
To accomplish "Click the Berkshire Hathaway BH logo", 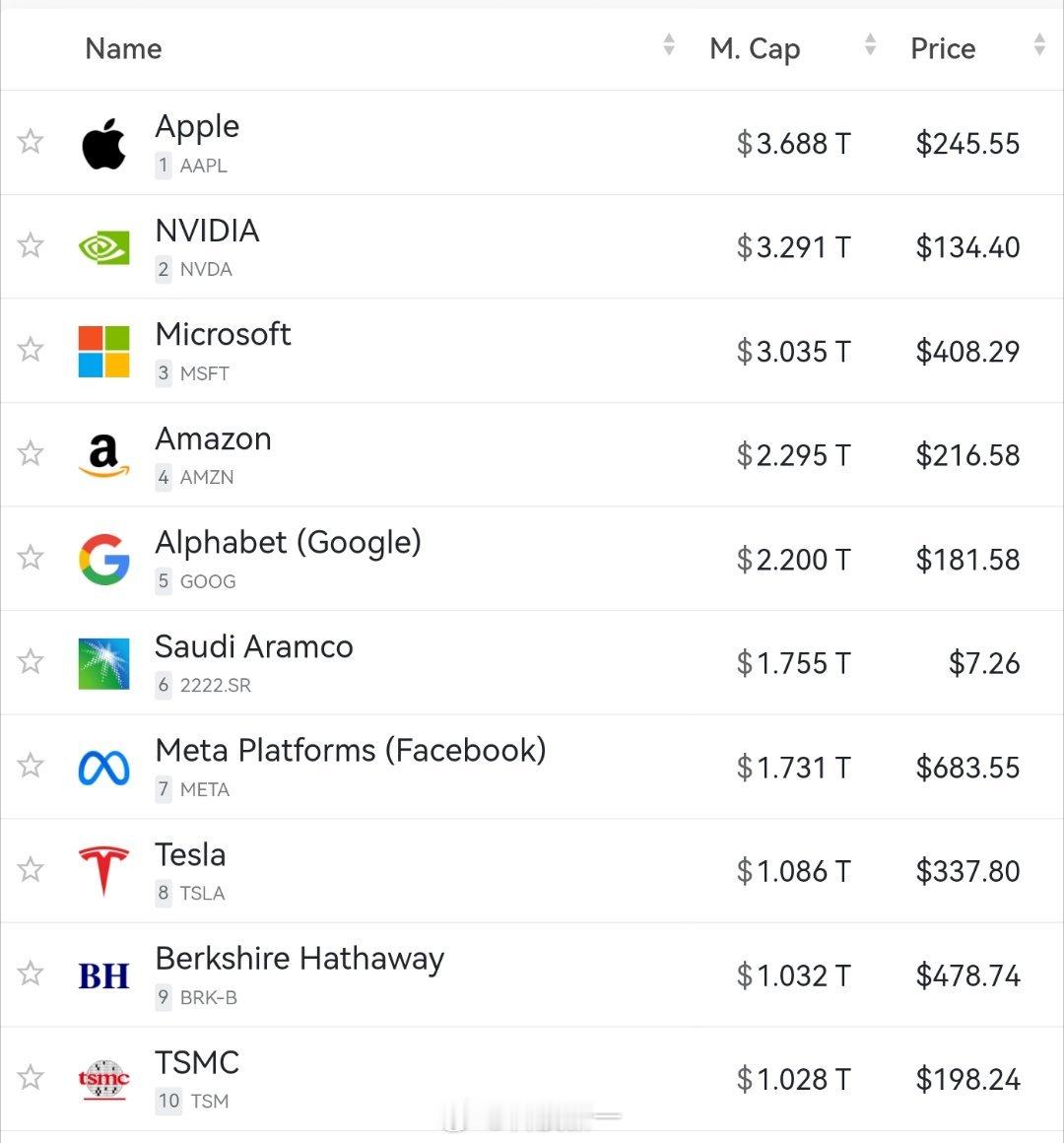I will 103,975.
